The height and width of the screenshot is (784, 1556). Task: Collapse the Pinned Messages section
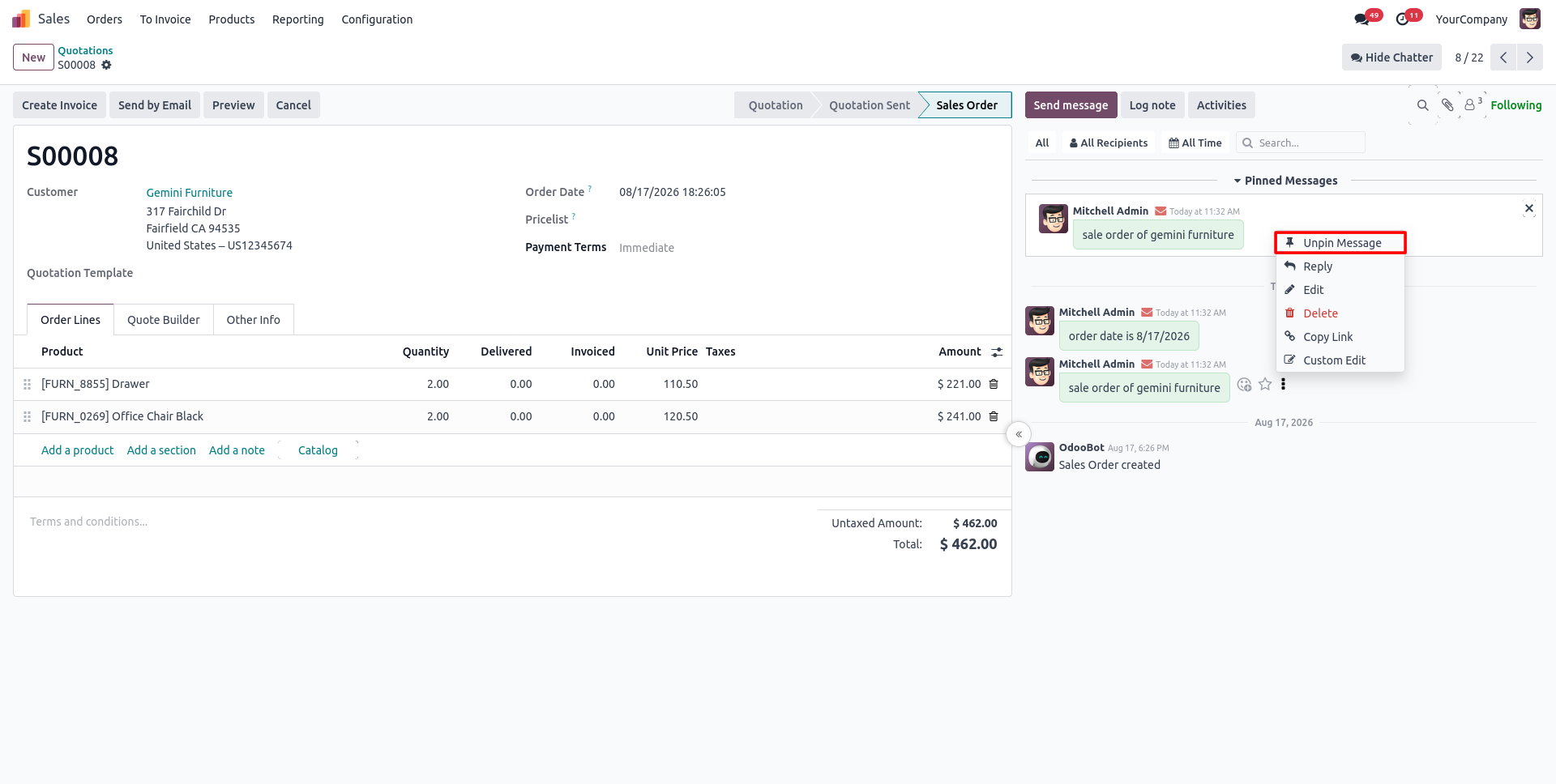click(x=1285, y=181)
